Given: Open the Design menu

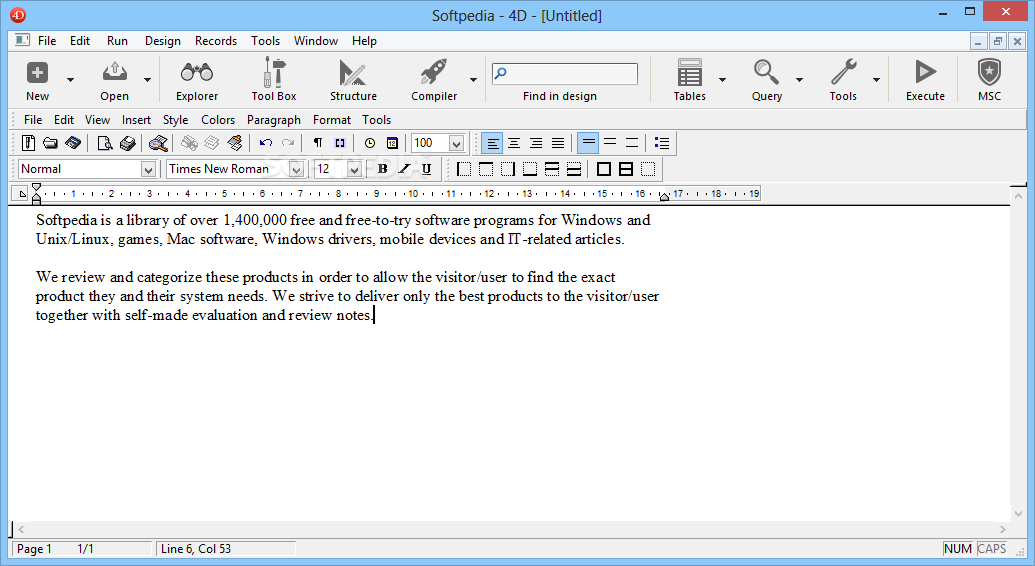Looking at the screenshot, I should click(x=162, y=41).
